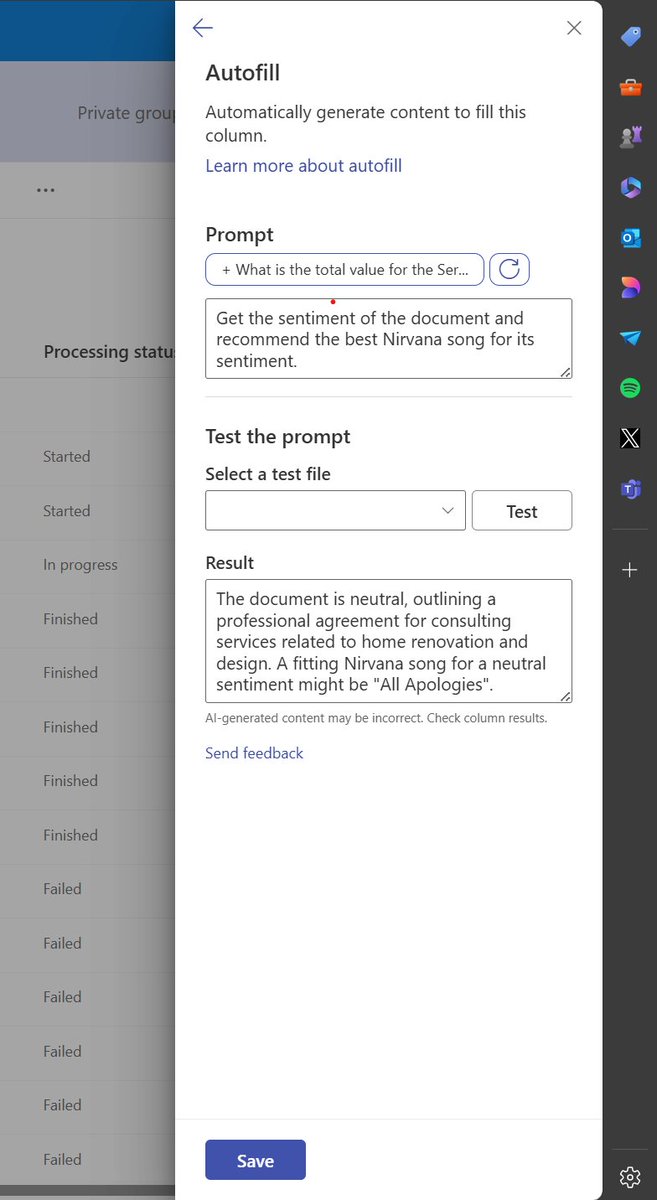Screen dimensions: 657x1200
Task: Launch Microsoft 365 Copilot from sidebar
Action: pyautogui.click(x=630, y=187)
